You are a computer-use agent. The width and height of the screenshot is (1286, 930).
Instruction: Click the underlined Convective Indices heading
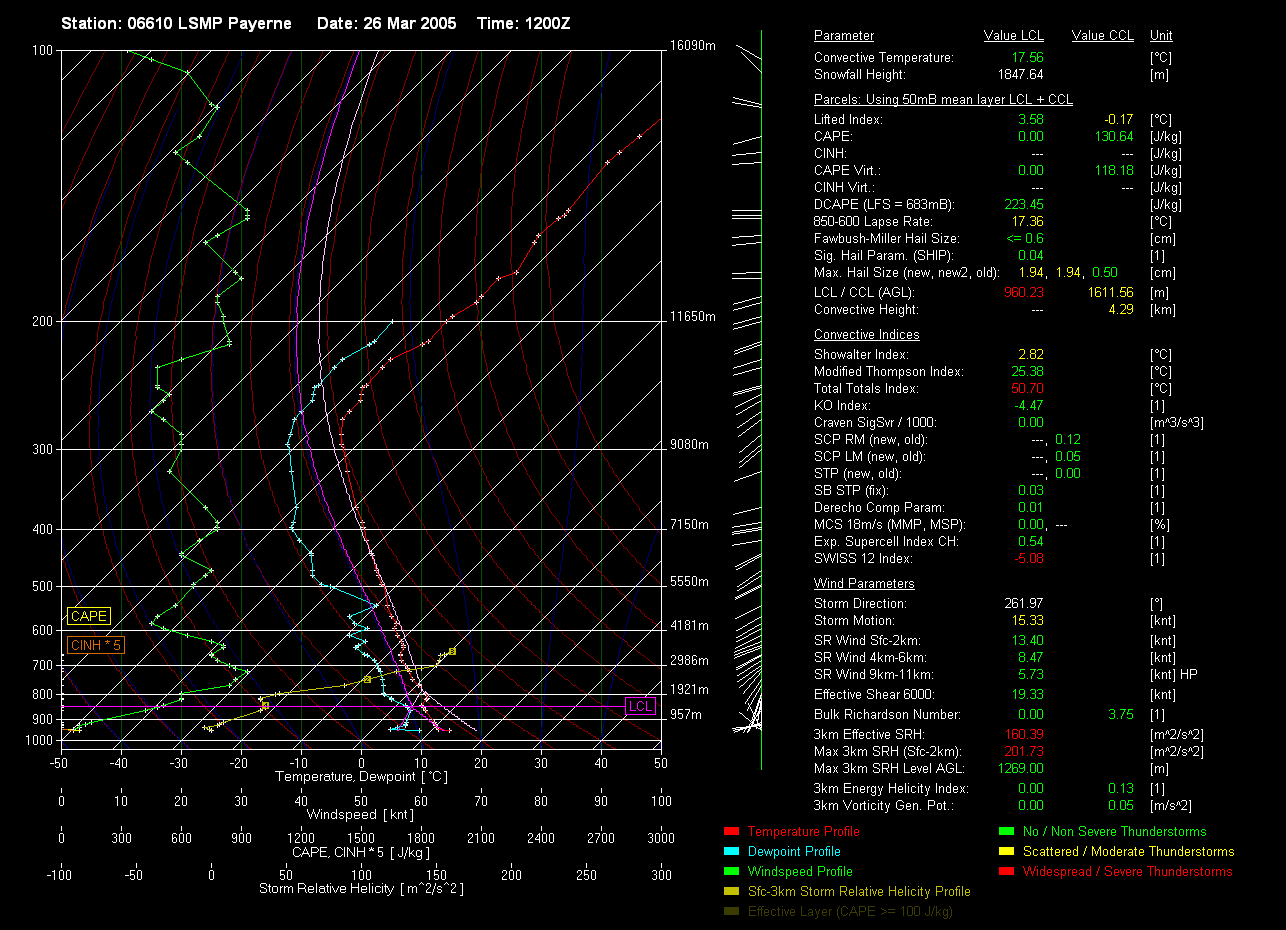click(866, 335)
